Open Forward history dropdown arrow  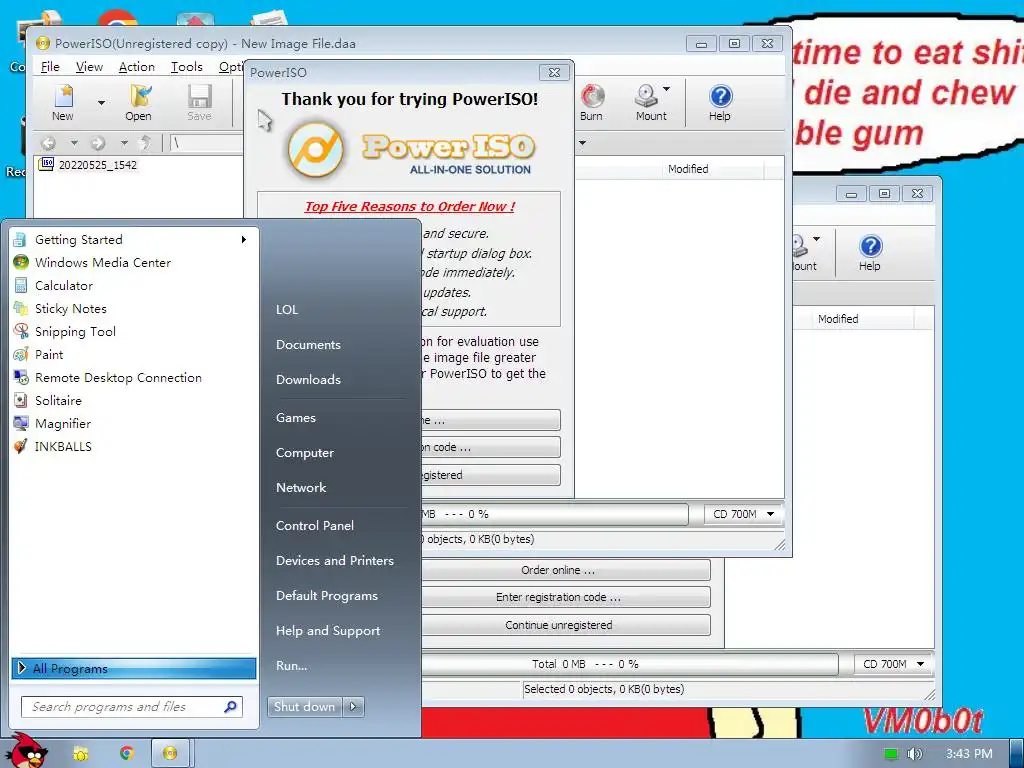pos(124,143)
